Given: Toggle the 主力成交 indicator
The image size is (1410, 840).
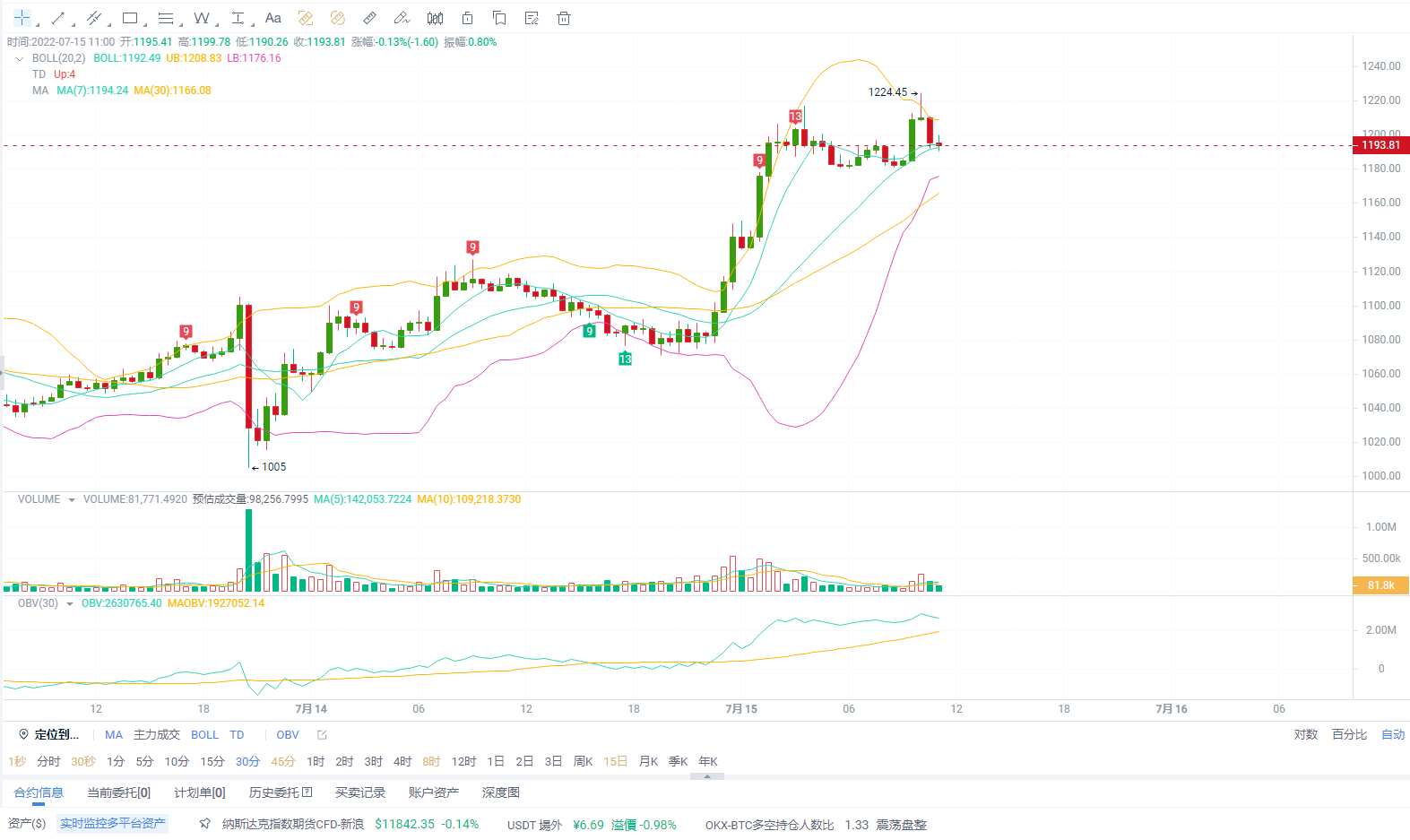Looking at the screenshot, I should [157, 735].
